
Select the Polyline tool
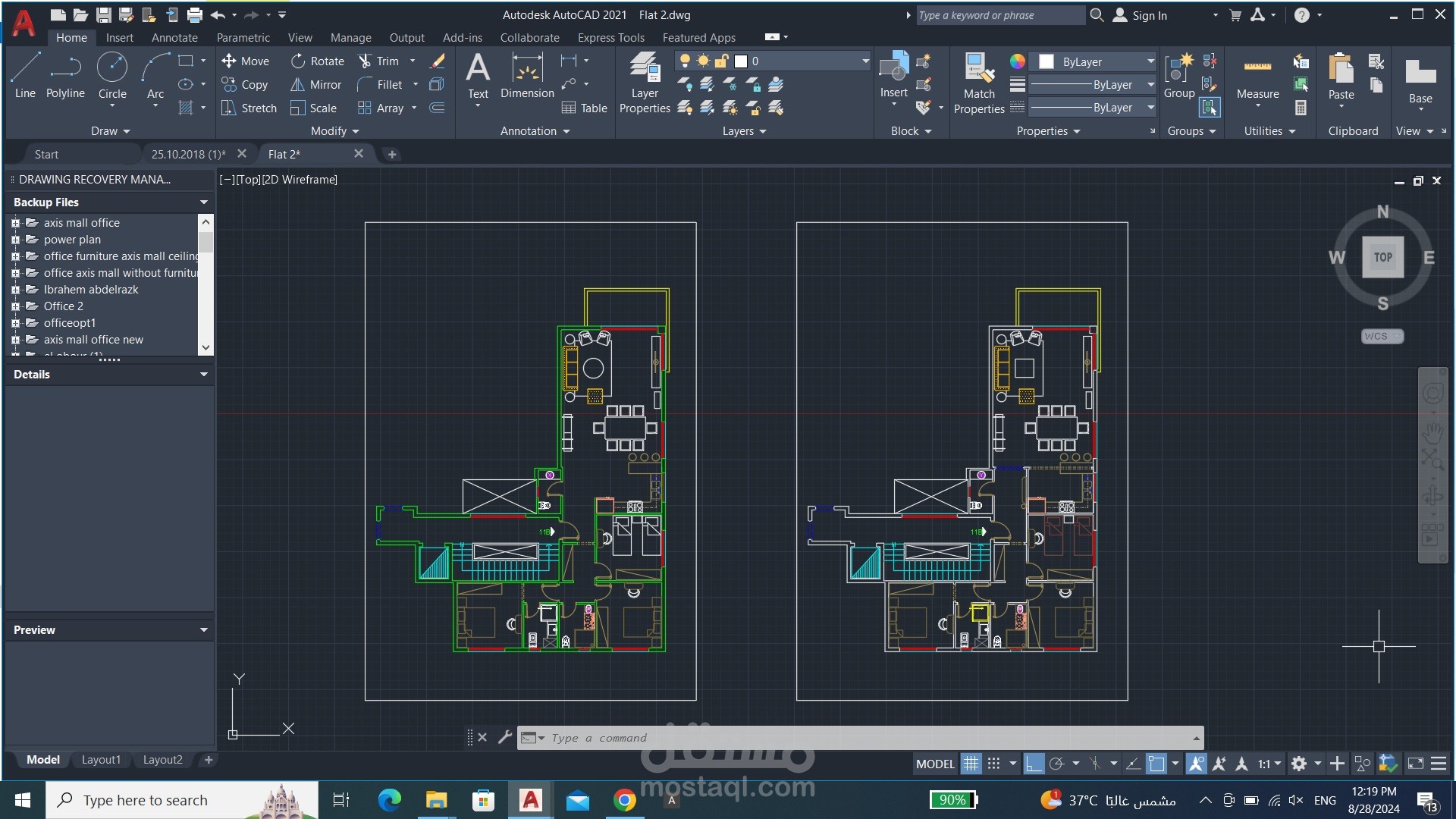pos(65,76)
